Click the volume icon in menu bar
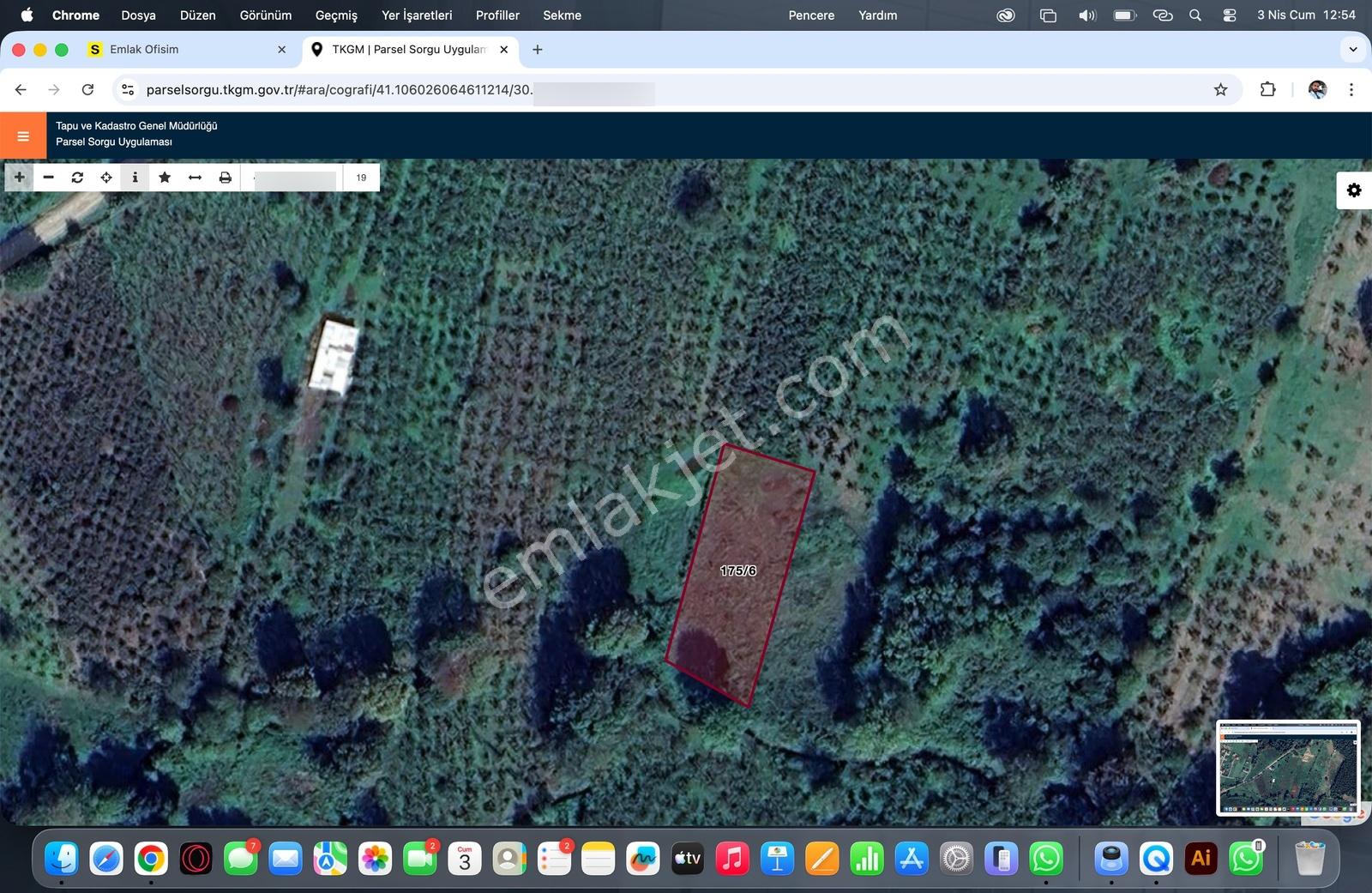 1087,15
